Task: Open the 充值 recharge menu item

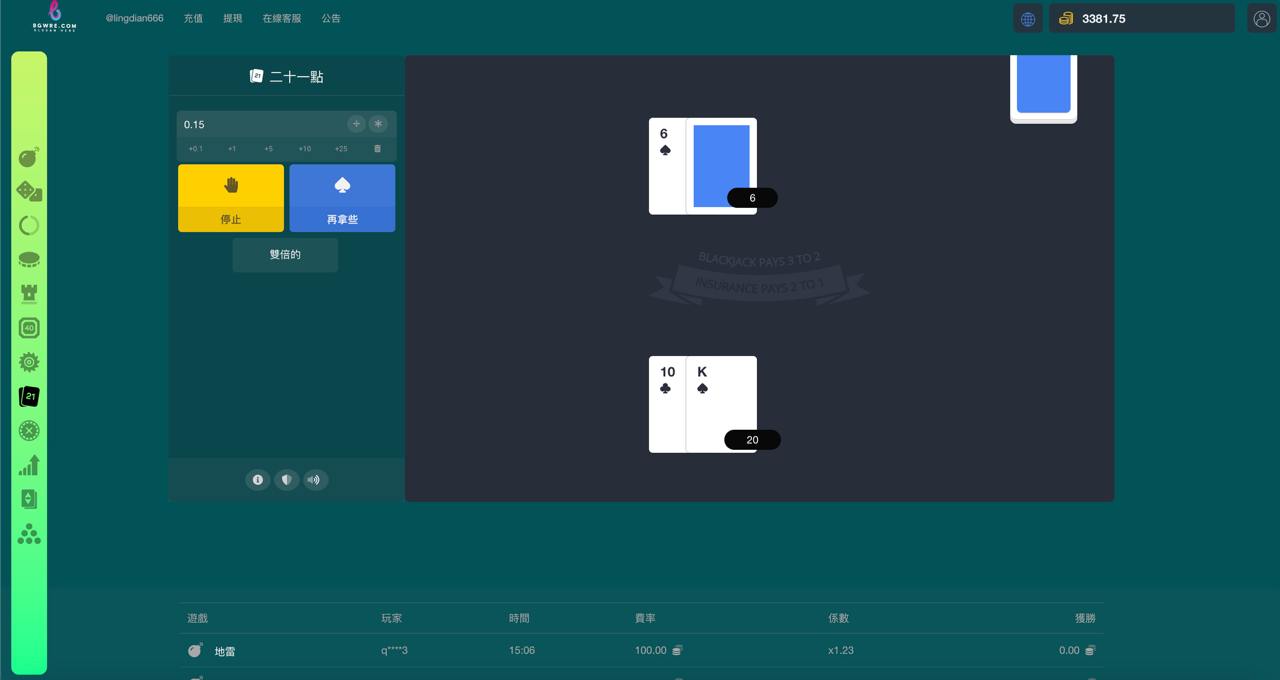Action: coord(193,19)
